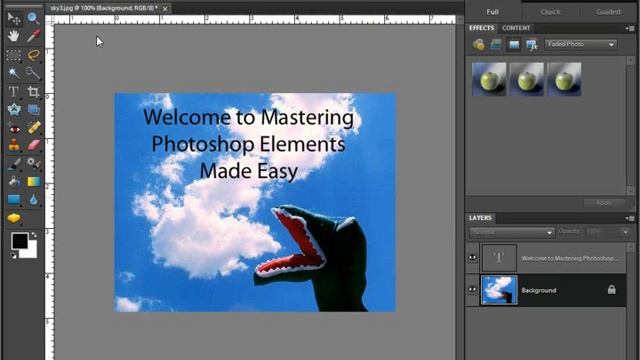Image resolution: width=640 pixels, height=360 pixels.
Task: Click the text layer T thumbnail
Action: pos(499,258)
